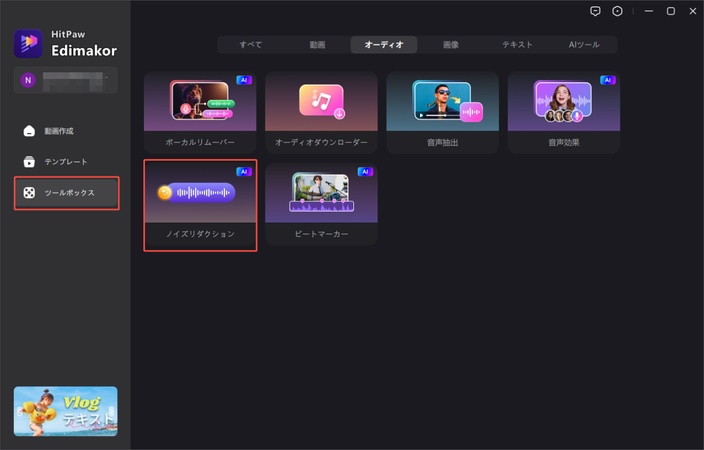Screen dimensions: 704x450
Task: Click the 音声抽出 label
Action: [443, 142]
